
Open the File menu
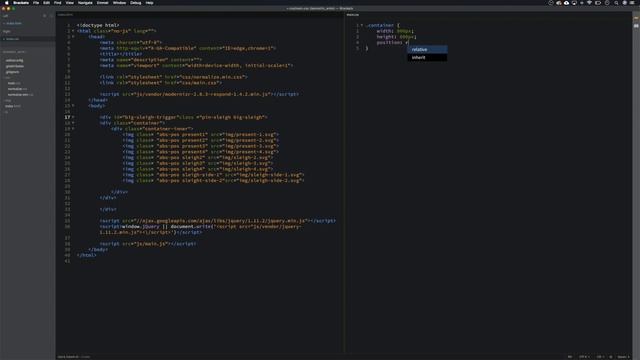tap(36, 3)
